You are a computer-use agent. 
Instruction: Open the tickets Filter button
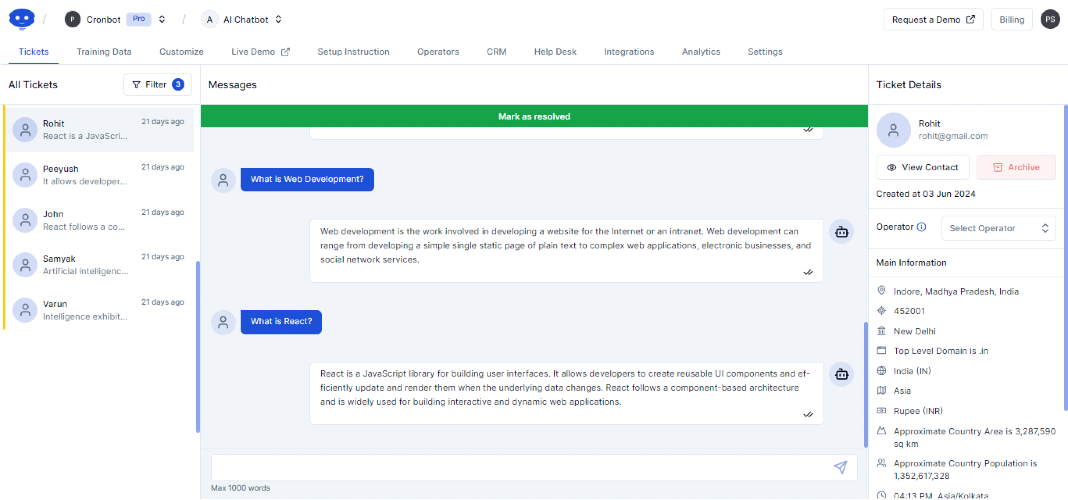[x=157, y=84]
